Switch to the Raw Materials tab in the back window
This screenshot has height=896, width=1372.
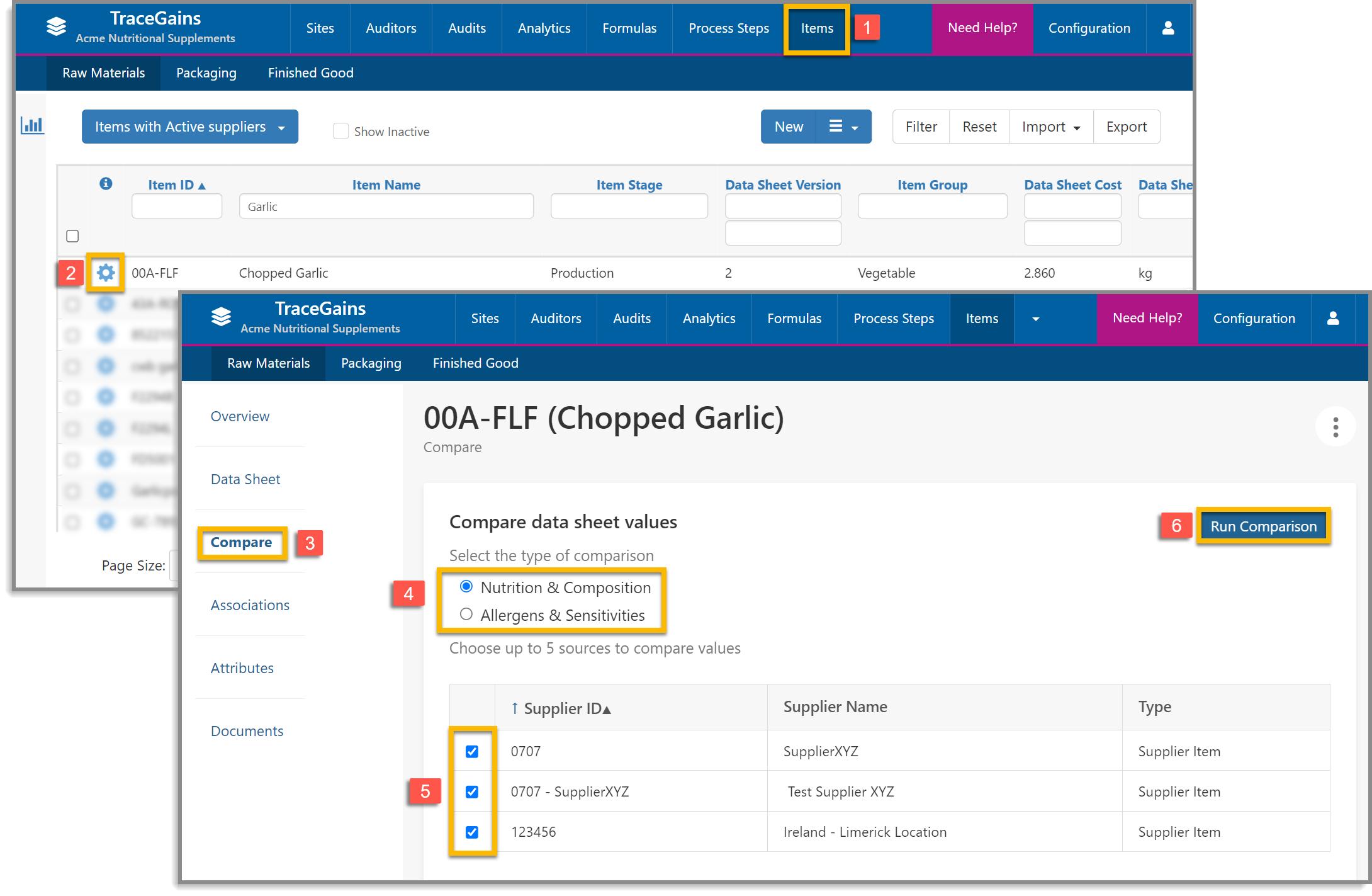(x=104, y=73)
